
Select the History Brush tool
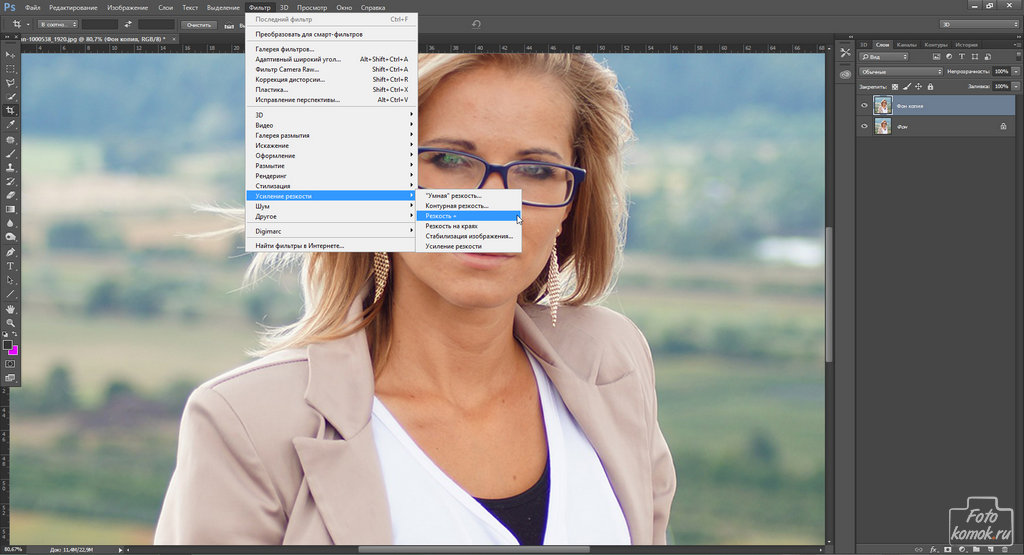click(x=10, y=182)
